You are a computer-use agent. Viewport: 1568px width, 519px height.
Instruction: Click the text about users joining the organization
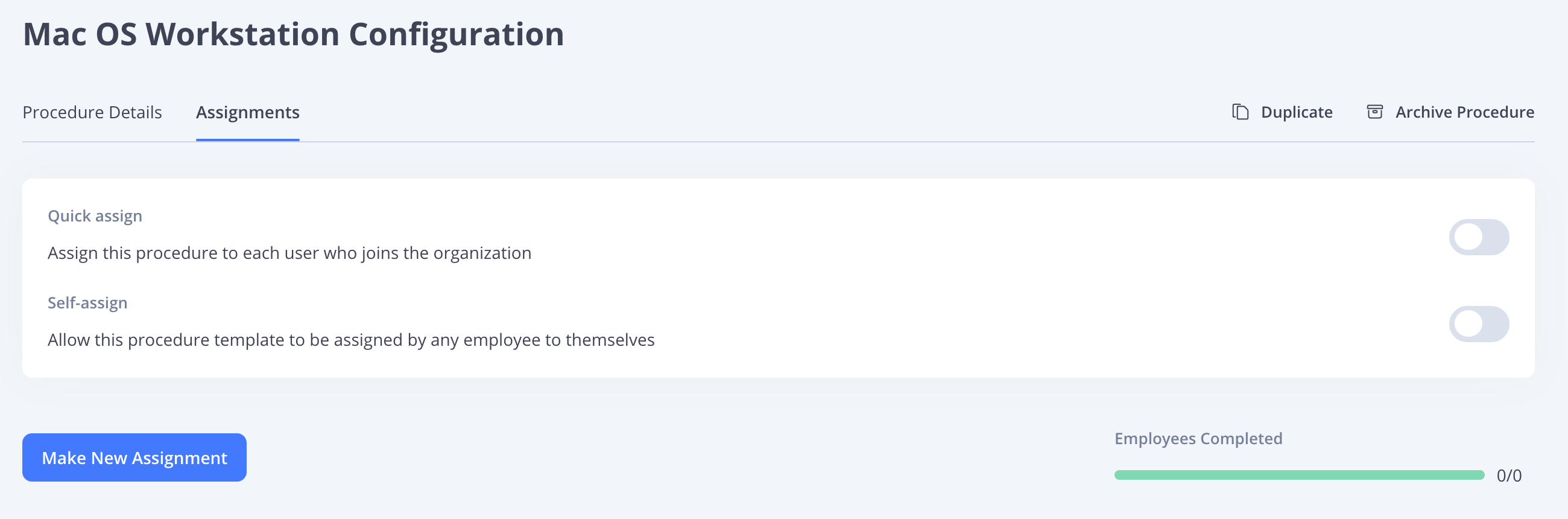pyautogui.click(x=289, y=253)
